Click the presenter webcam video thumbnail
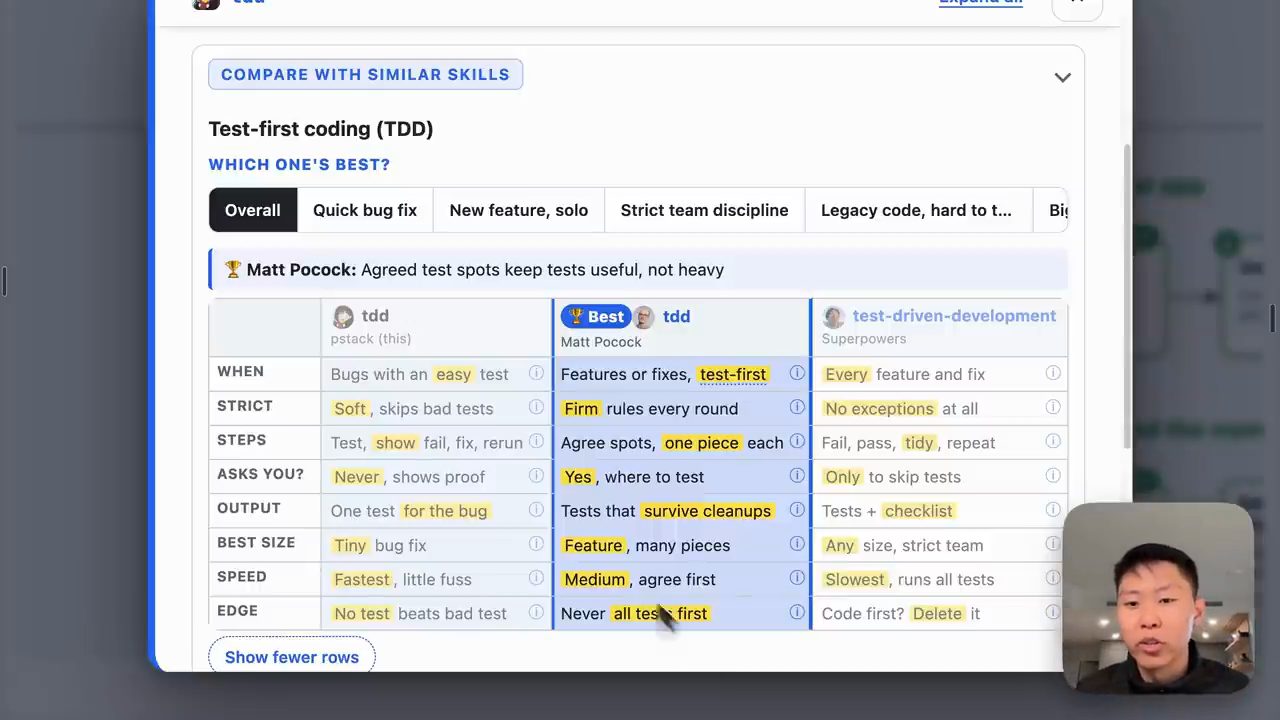Screen dimensions: 1280x720 (1157, 598)
